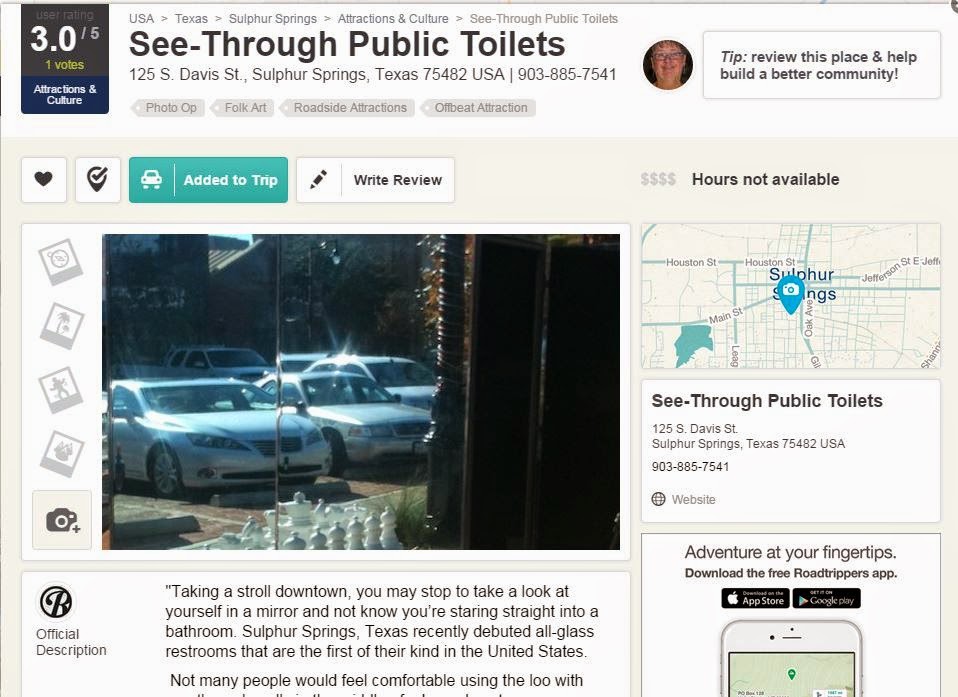
Task: Click the user profile avatar
Action: point(668,65)
